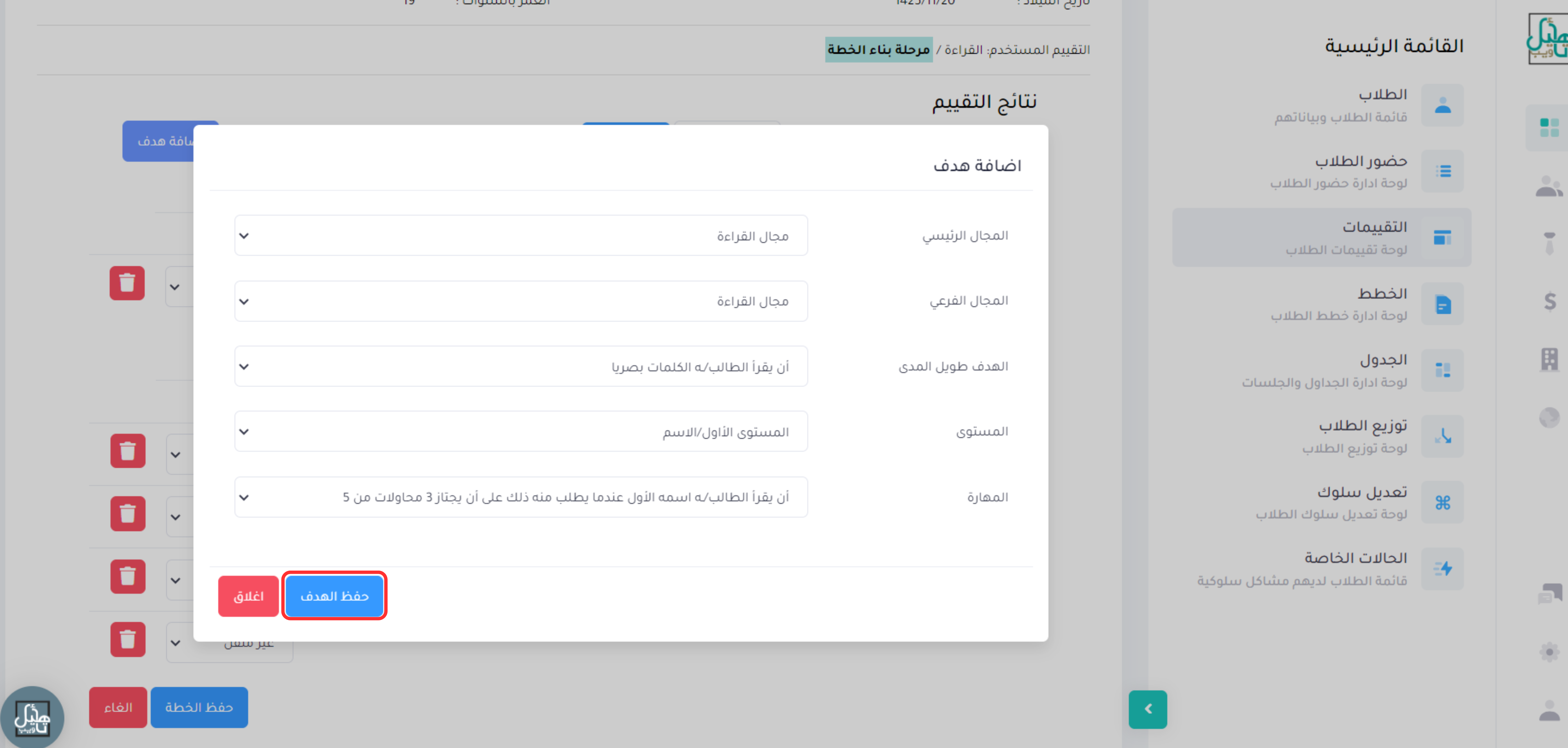Click the اضافة هدف button behind dialog
The height and width of the screenshot is (748, 1568).
[x=158, y=141]
